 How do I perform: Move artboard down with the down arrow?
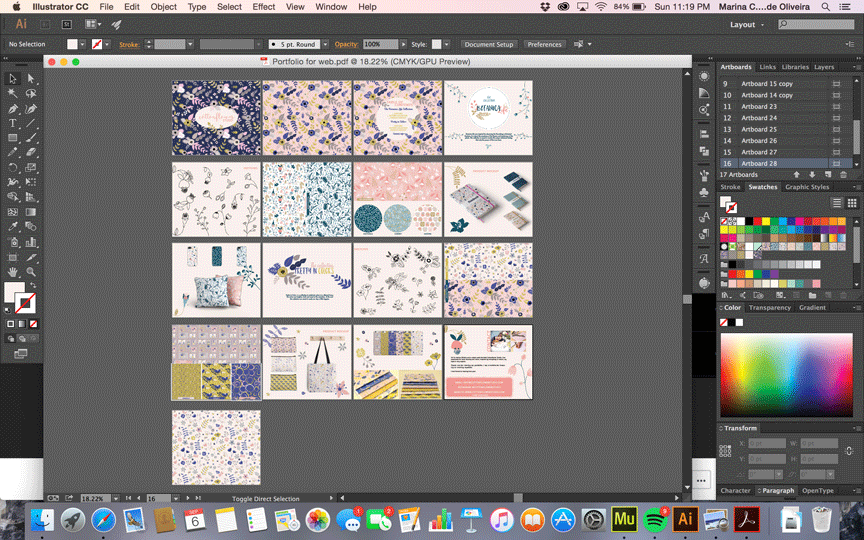[812, 175]
